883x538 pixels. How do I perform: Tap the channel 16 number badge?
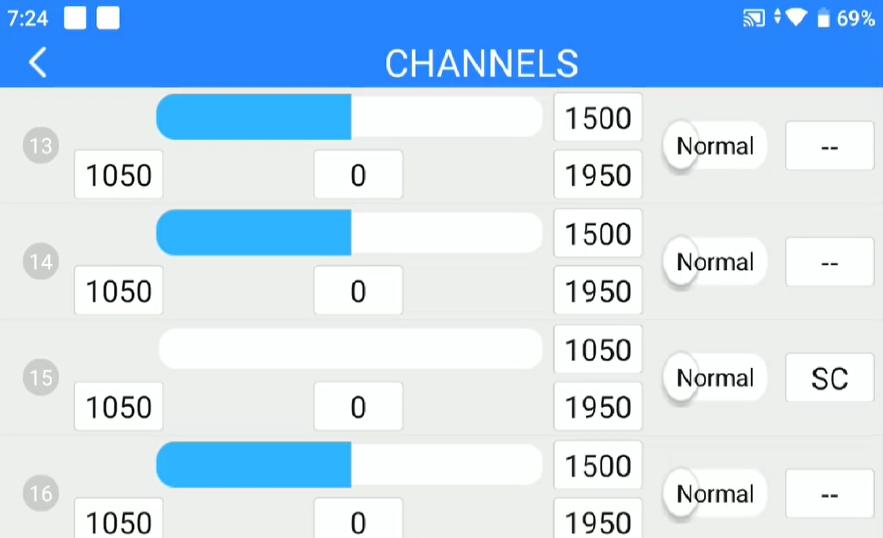[x=41, y=494]
